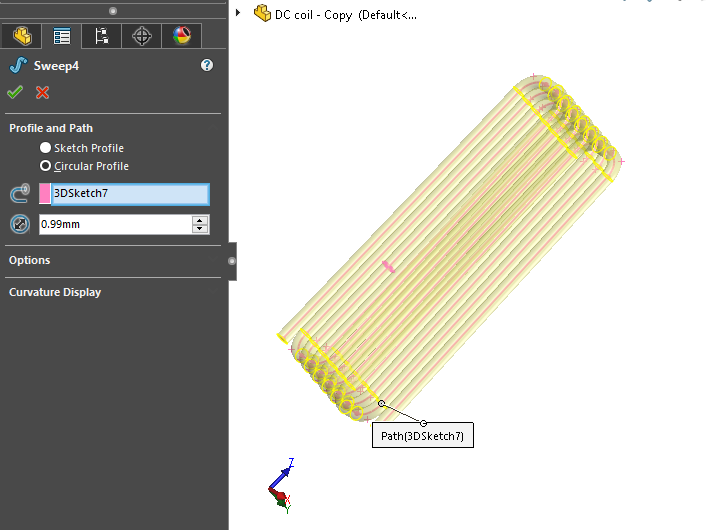Screen dimensions: 720x530
Task: Open the FeatureManager Design Tree tab
Action: click(x=20, y=36)
